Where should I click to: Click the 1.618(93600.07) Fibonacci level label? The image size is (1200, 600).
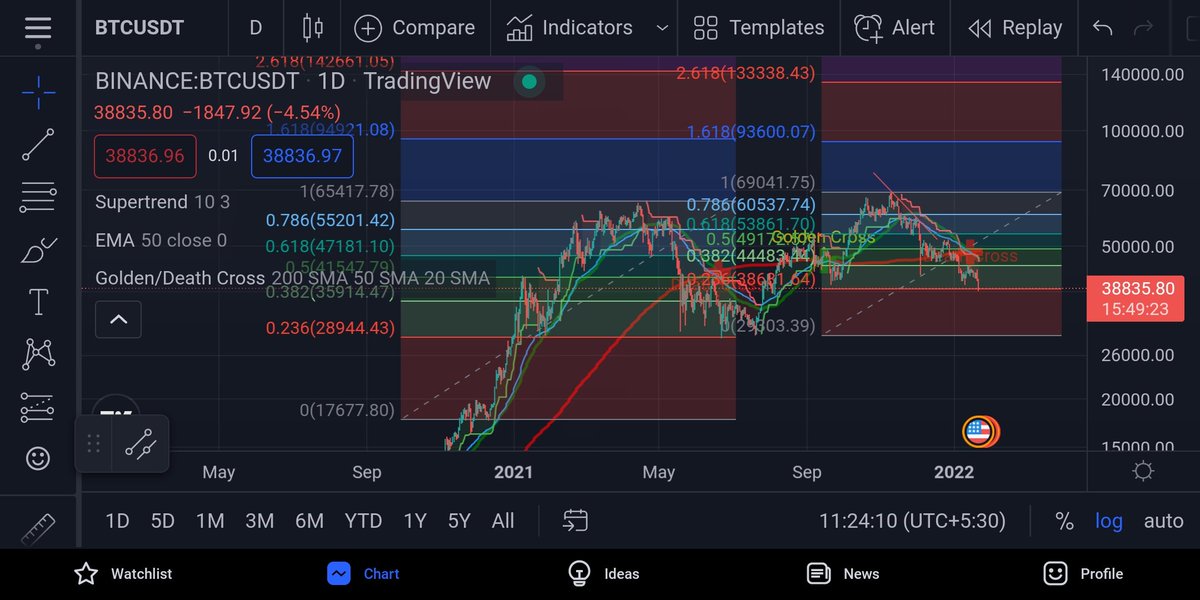[751, 132]
